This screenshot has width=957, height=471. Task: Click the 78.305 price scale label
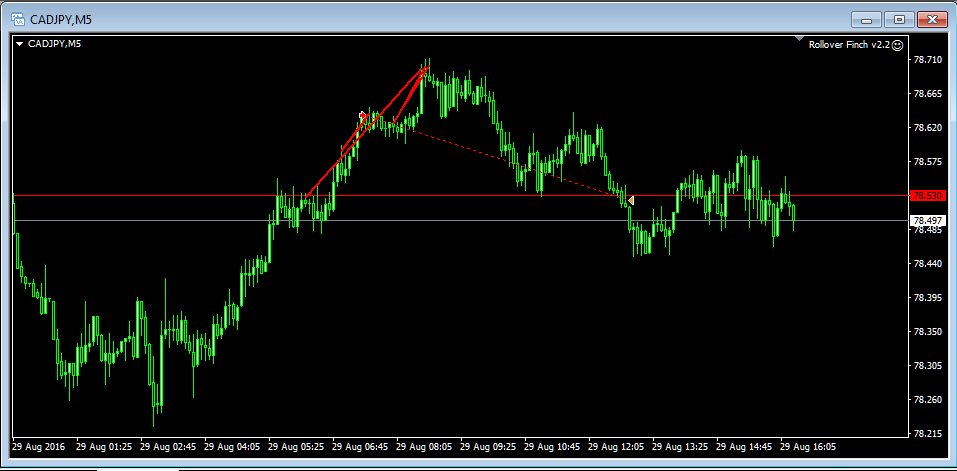click(926, 366)
